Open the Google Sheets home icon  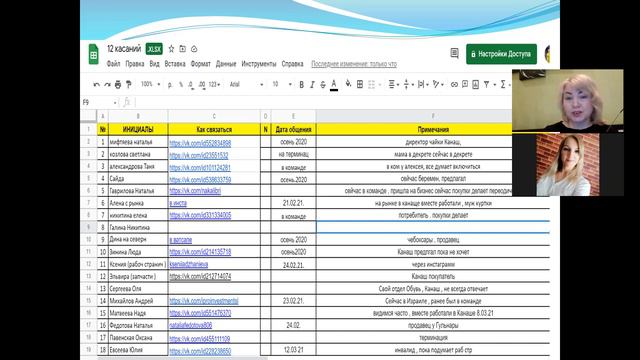[x=93, y=54]
